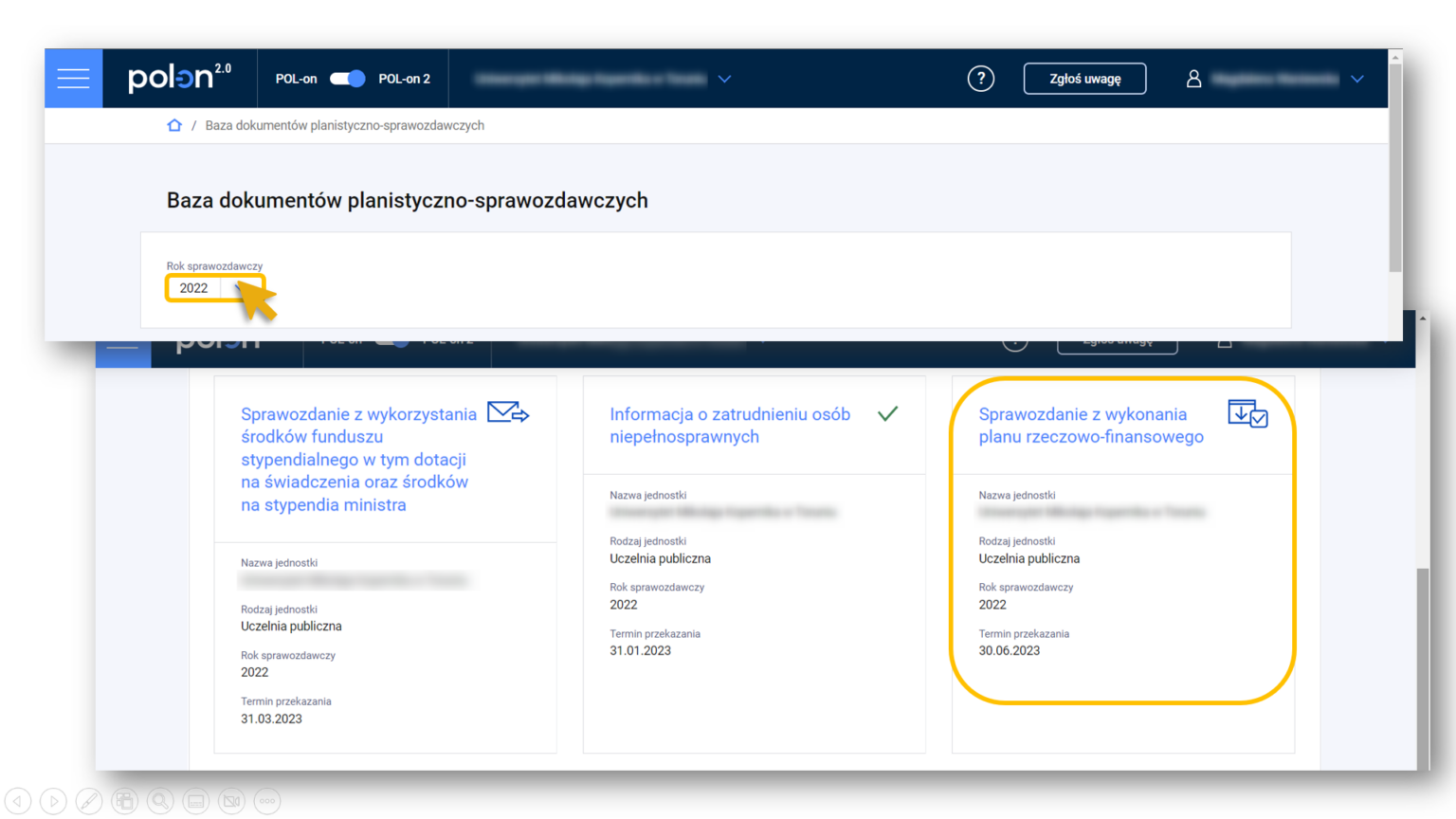1456x819 pixels.
Task: Click the page heading 'Baza dokumentów planistyczno-sprawozdawczych'
Action: point(408,200)
